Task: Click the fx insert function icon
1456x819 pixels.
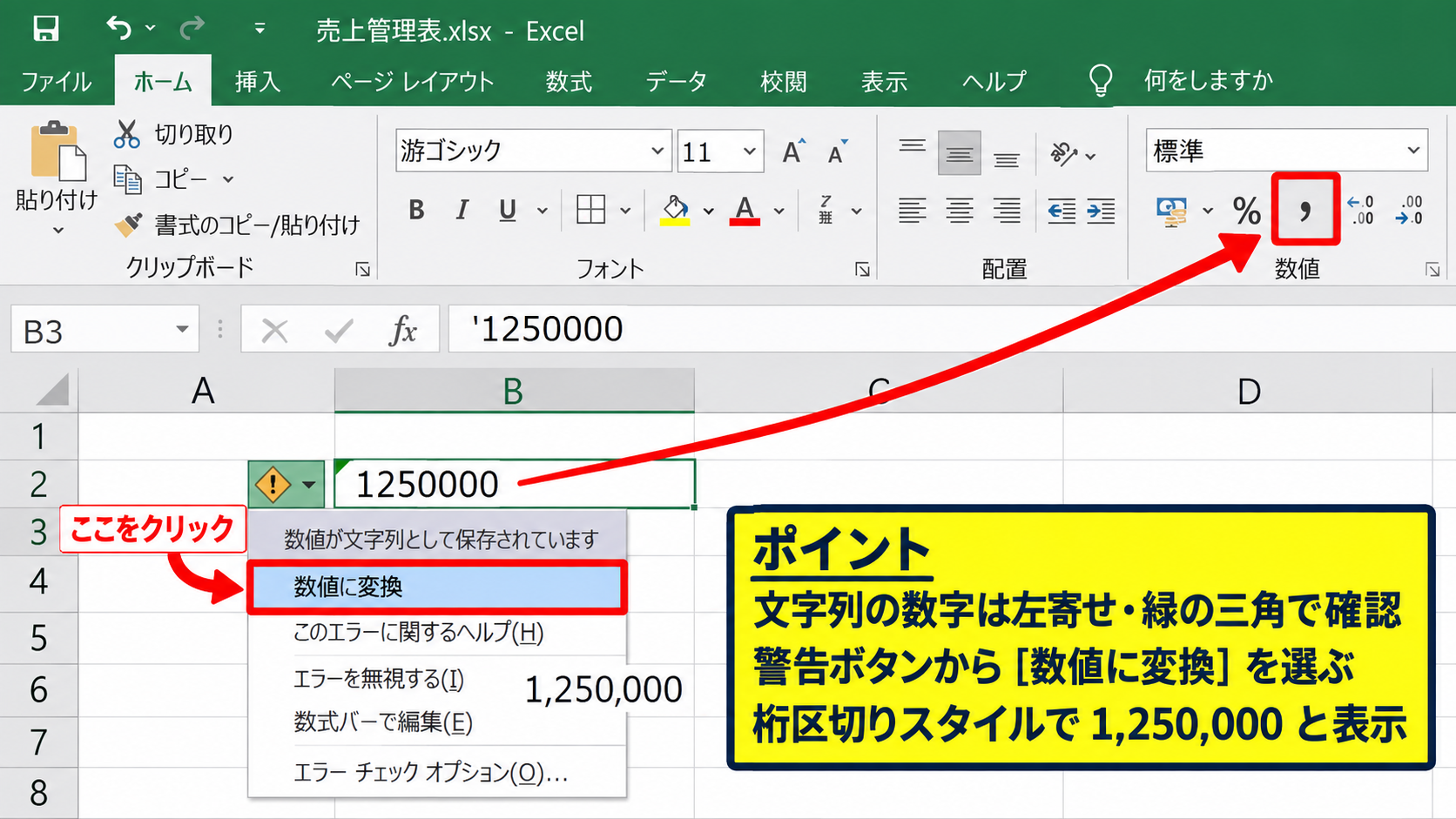Action: point(403,331)
